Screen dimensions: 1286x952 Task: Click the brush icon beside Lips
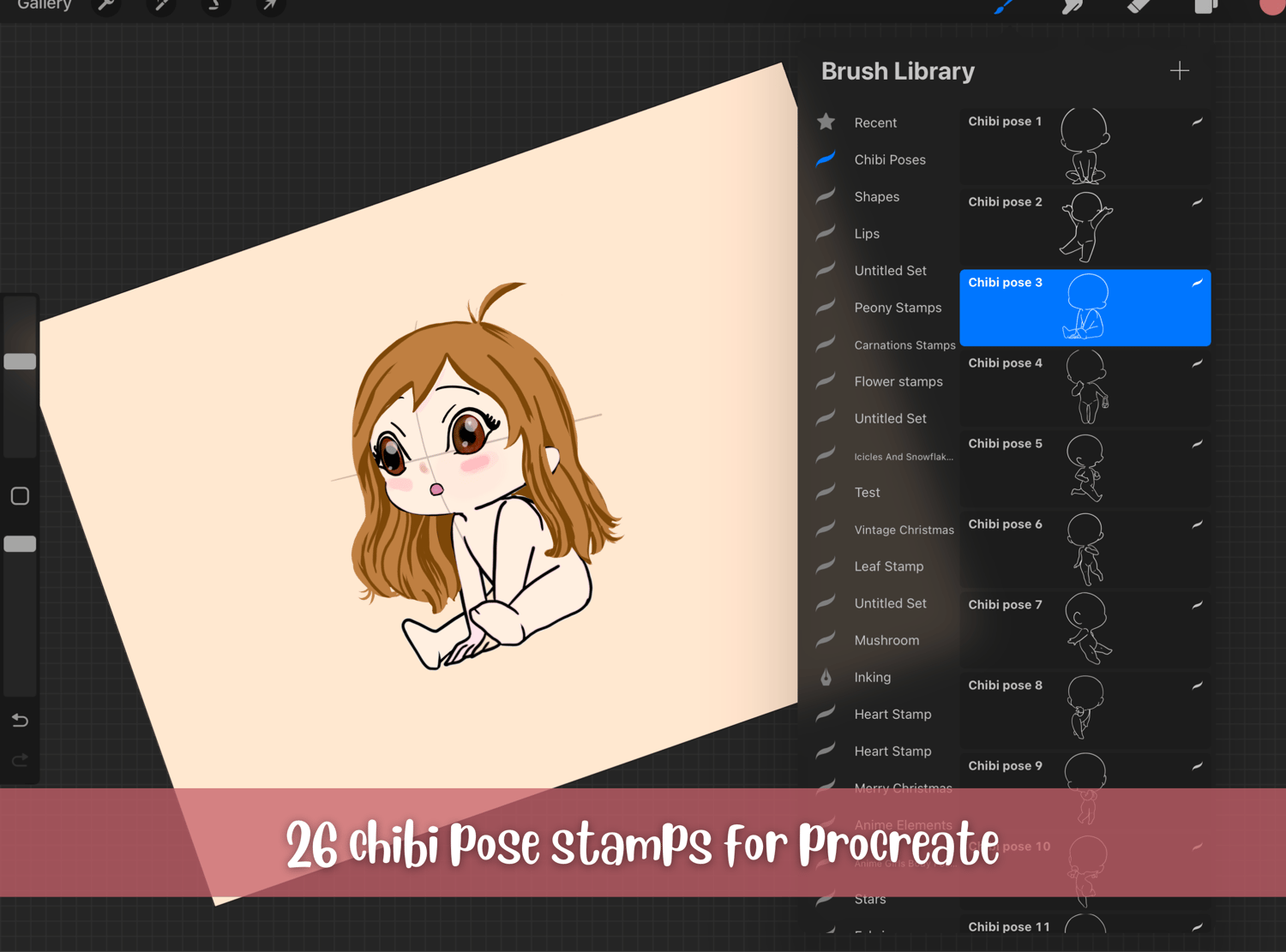[x=826, y=232]
